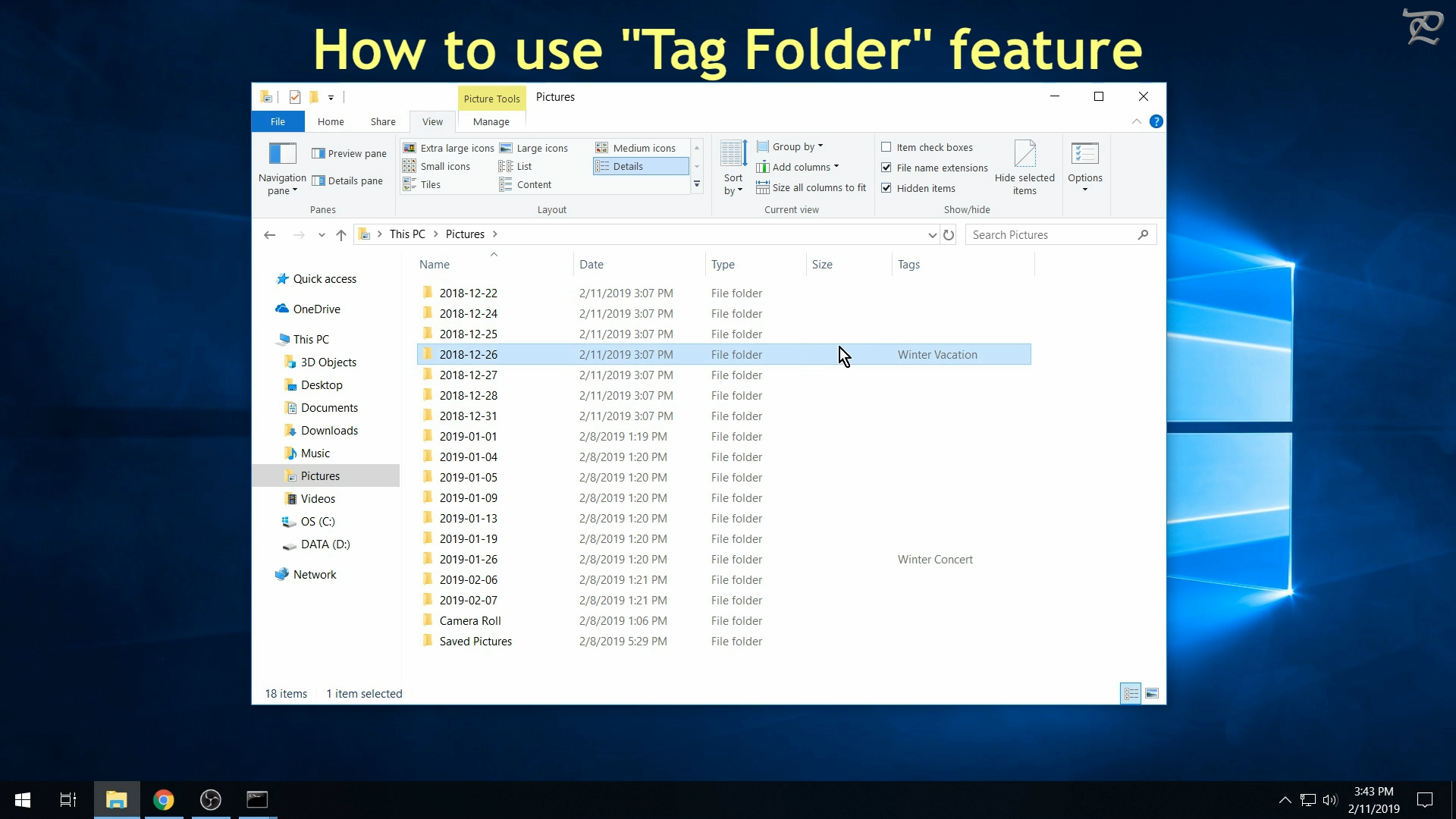Viewport: 1456px width, 819px height.
Task: Enable File name extensions checkbox
Action: point(885,167)
